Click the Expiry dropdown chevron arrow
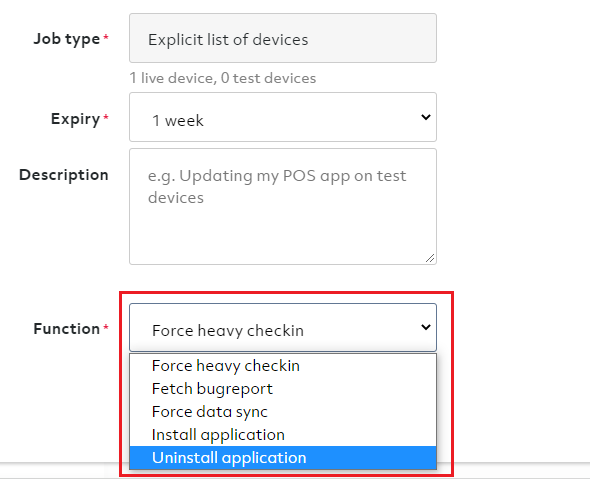 [x=426, y=117]
